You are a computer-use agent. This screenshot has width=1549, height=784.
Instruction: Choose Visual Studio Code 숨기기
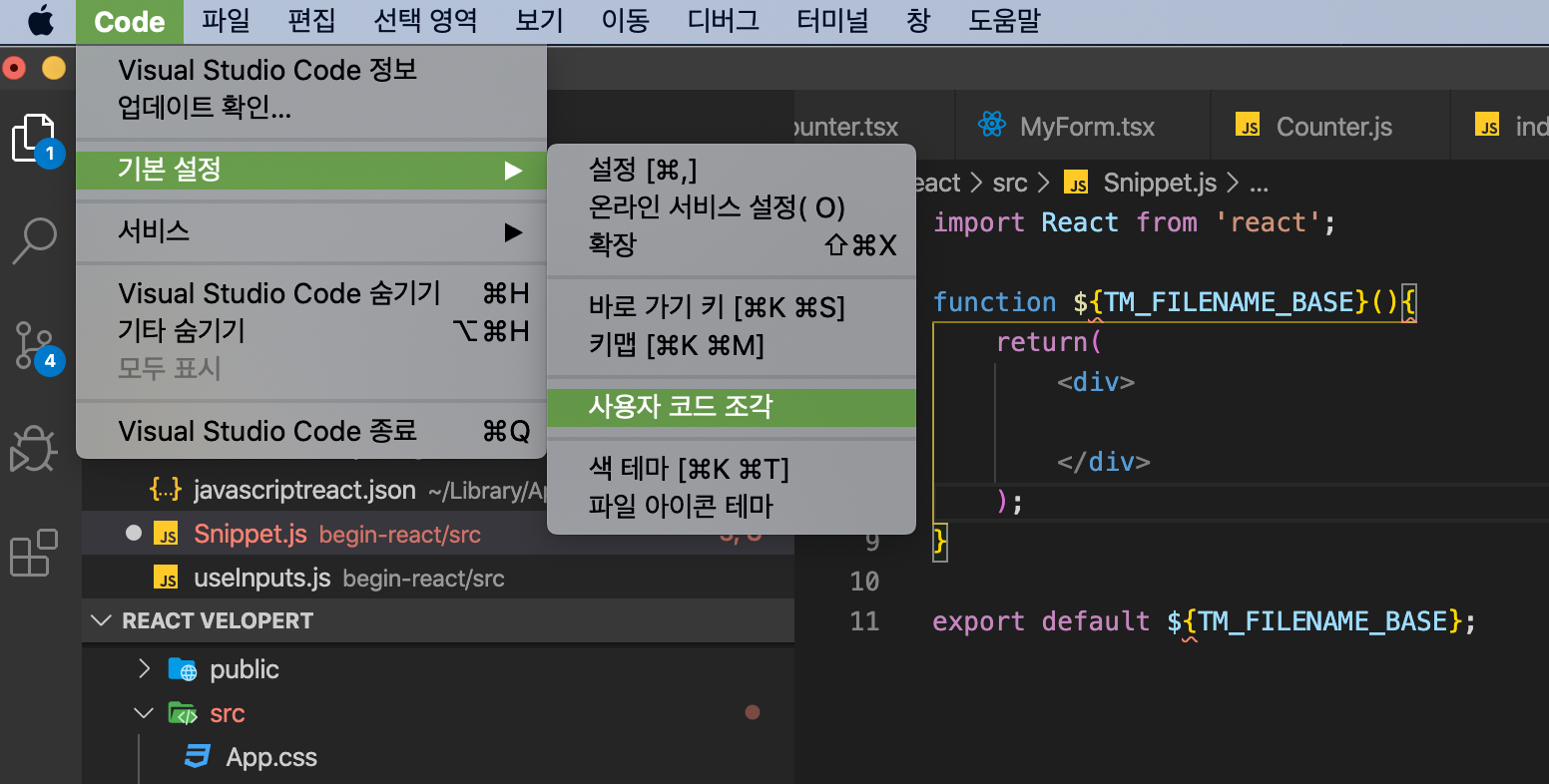point(311,293)
